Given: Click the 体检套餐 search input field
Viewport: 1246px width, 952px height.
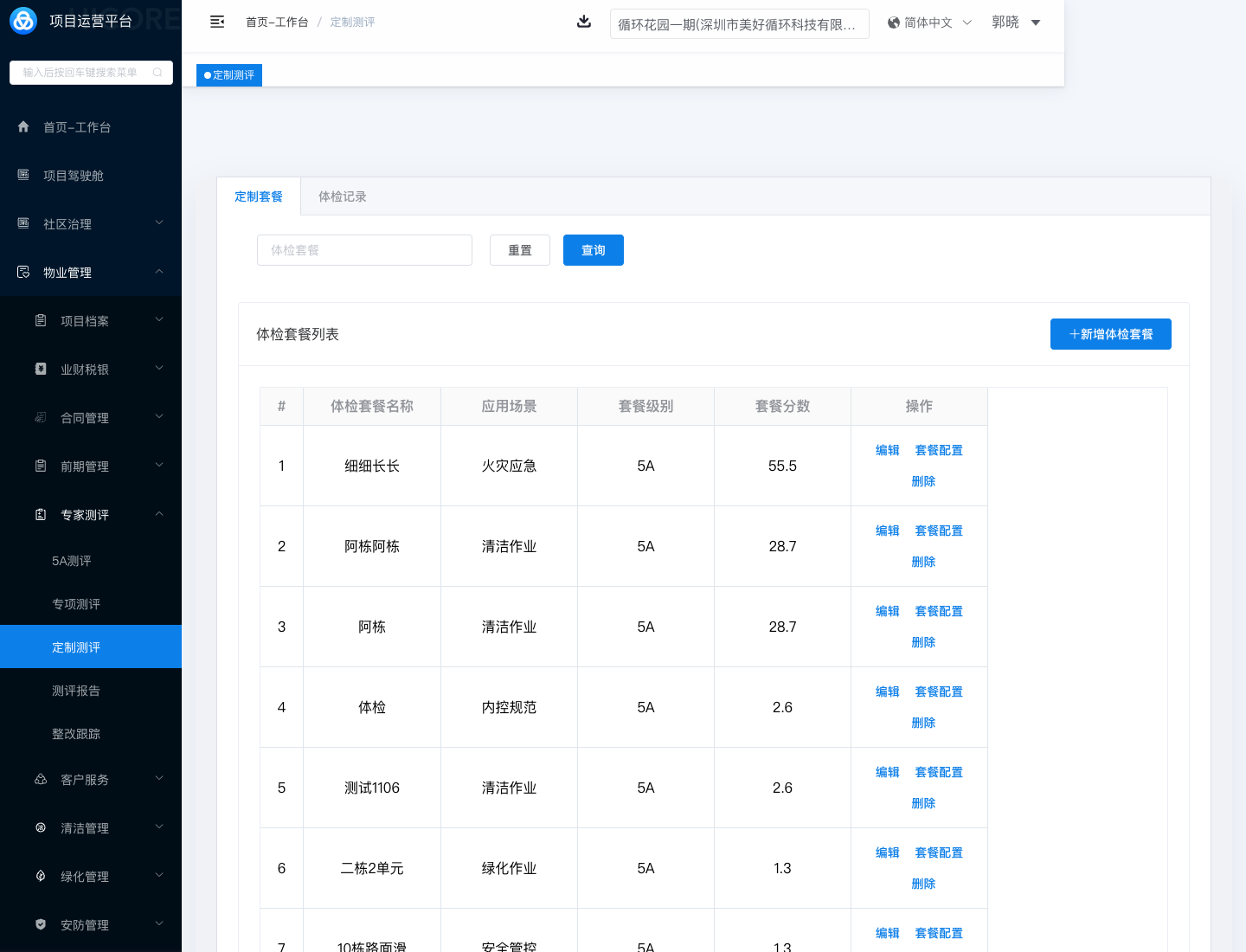Looking at the screenshot, I should click(x=364, y=250).
